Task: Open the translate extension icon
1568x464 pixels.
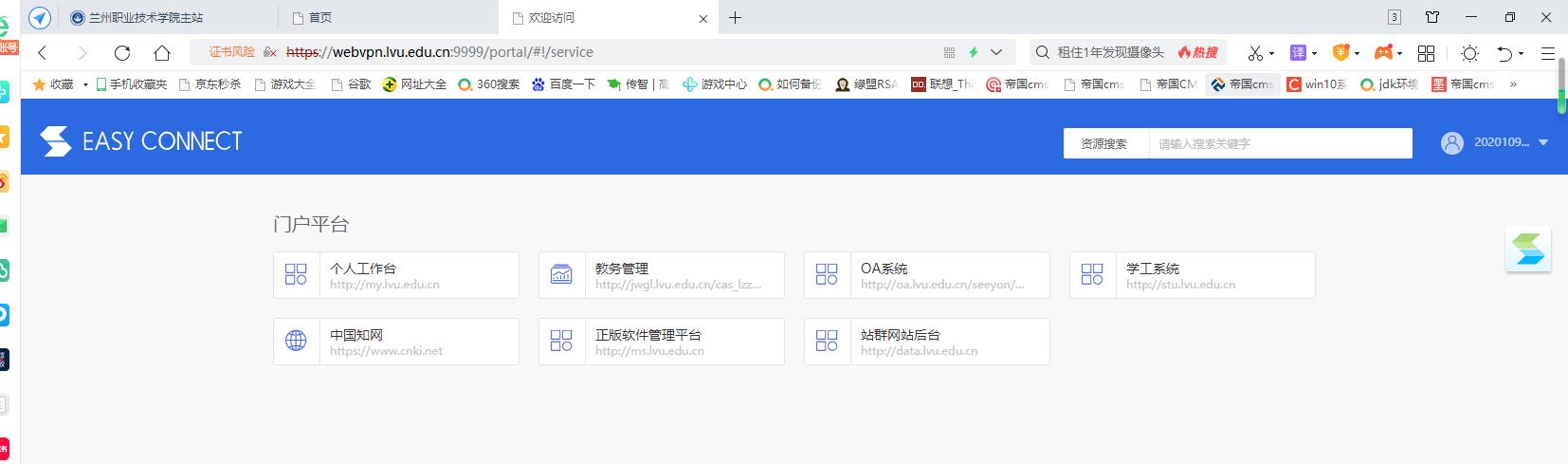Action: point(1299,53)
